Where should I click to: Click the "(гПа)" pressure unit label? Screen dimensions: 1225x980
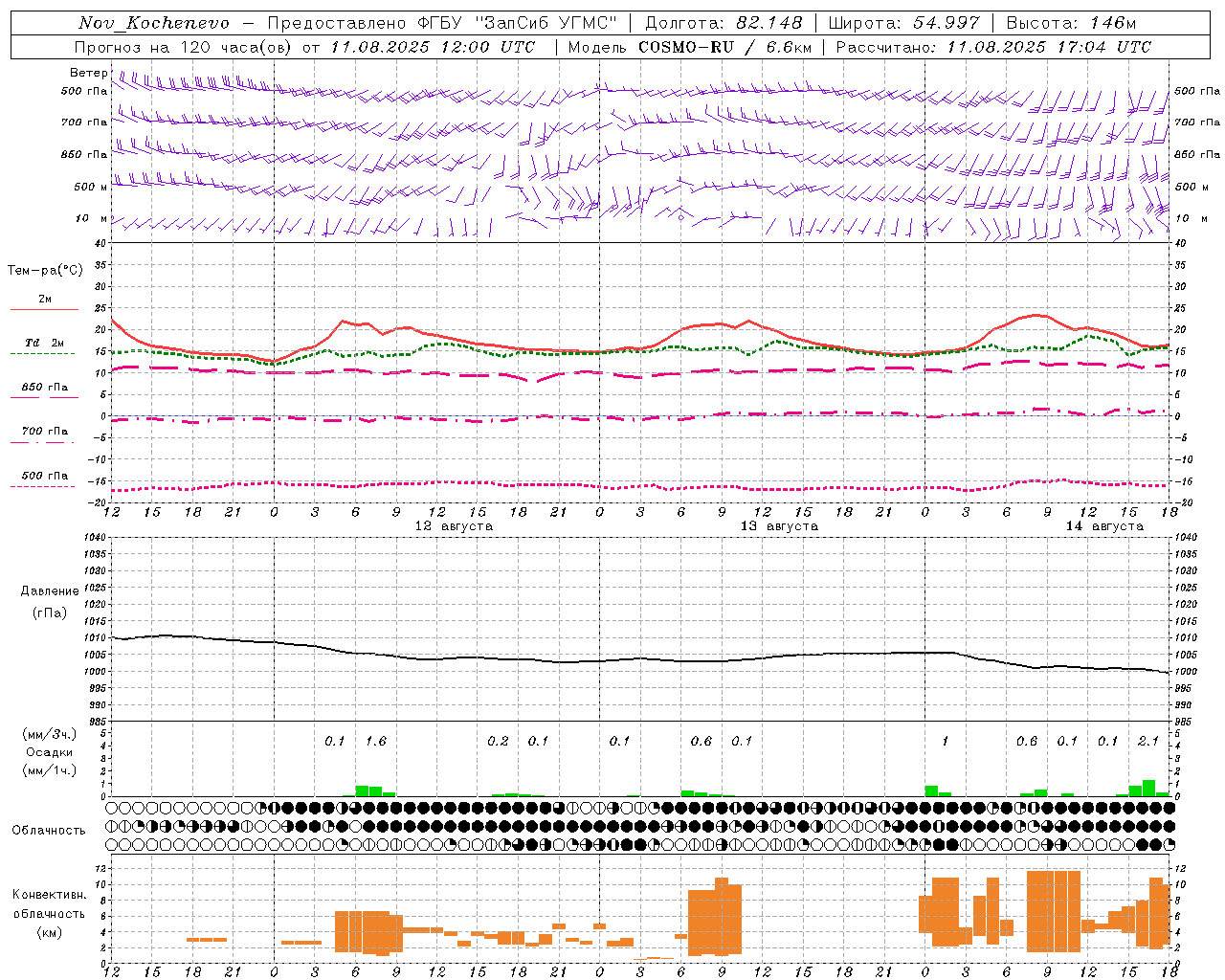(x=50, y=613)
